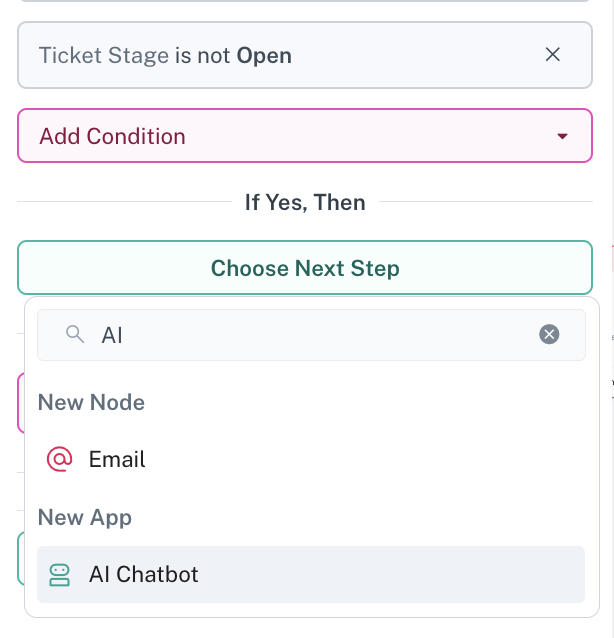Click the Add Condition caret arrow

point(562,136)
